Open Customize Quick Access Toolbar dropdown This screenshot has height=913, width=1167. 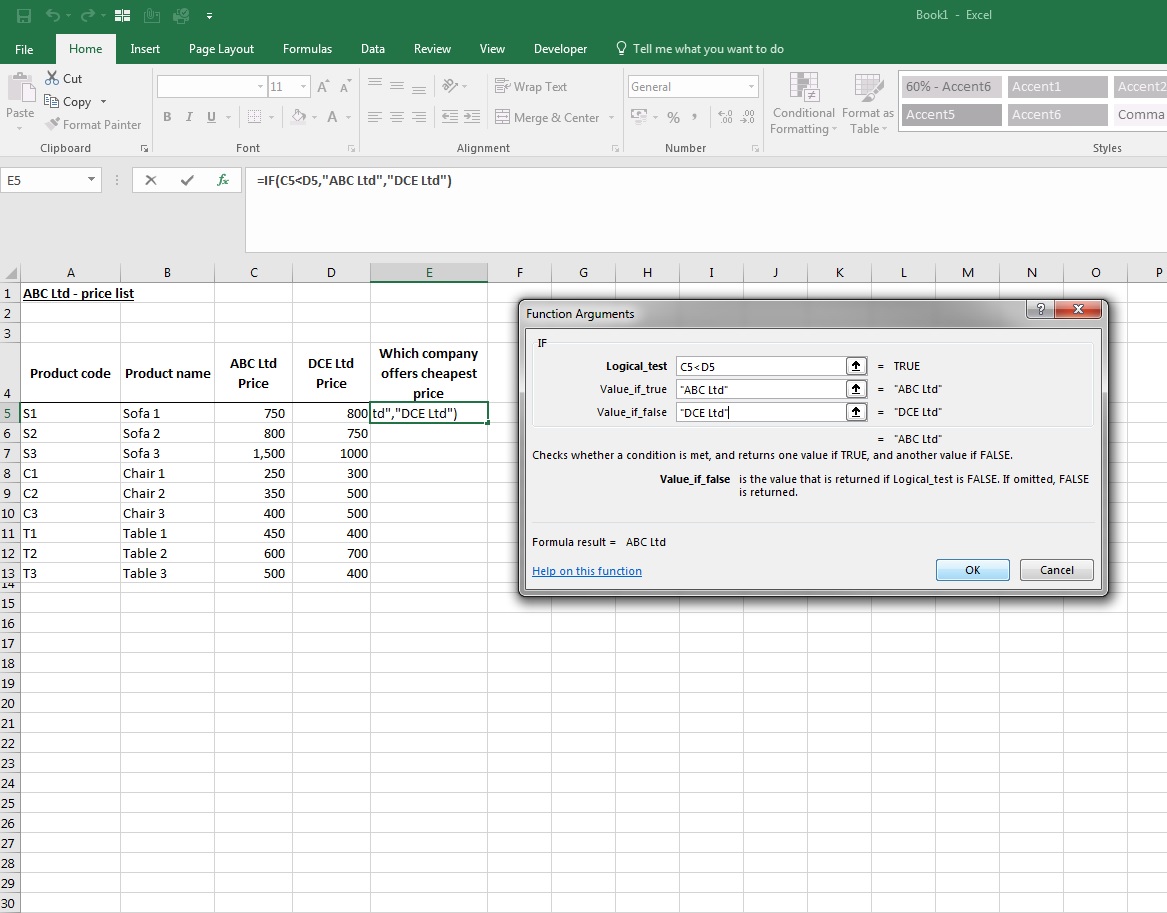coord(209,15)
